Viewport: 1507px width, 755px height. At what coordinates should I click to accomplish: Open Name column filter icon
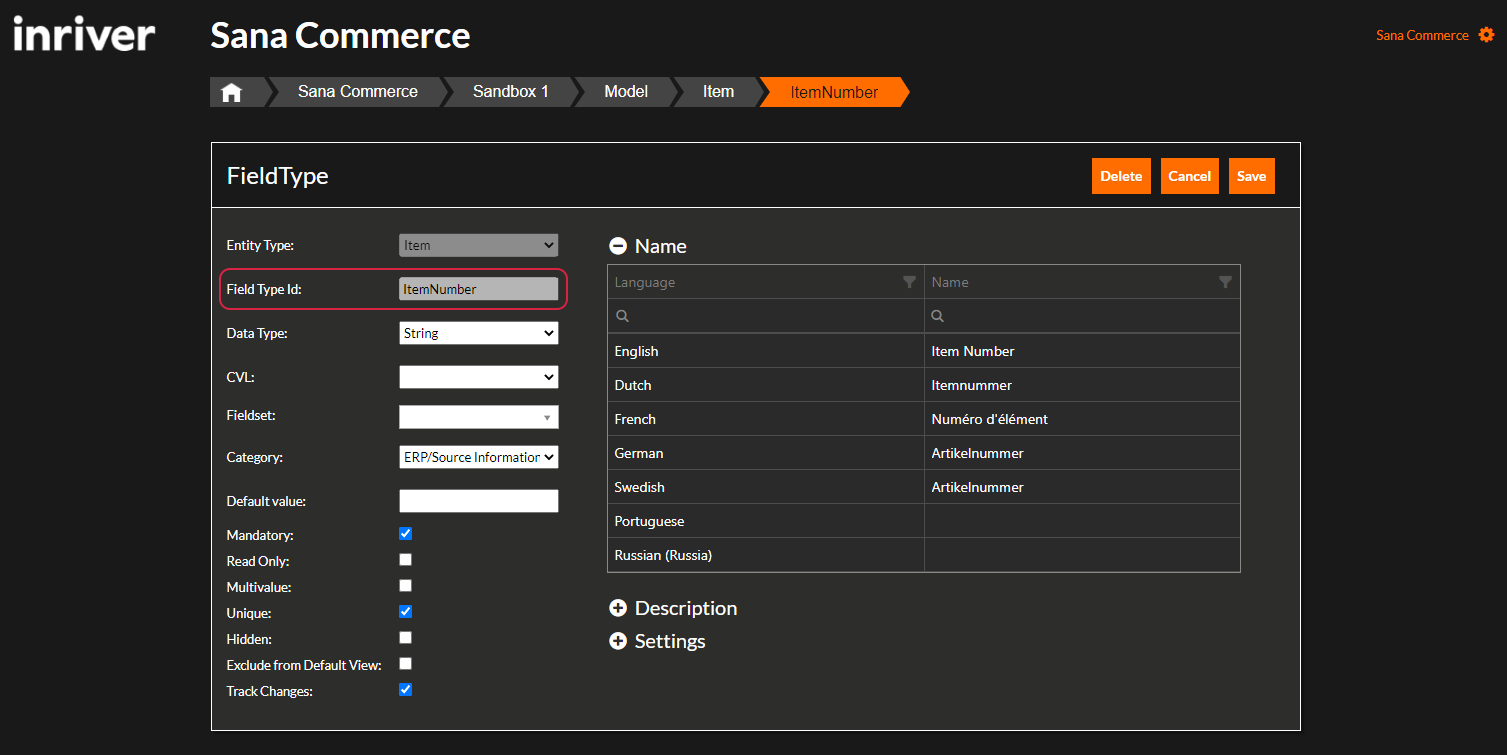[1225, 282]
